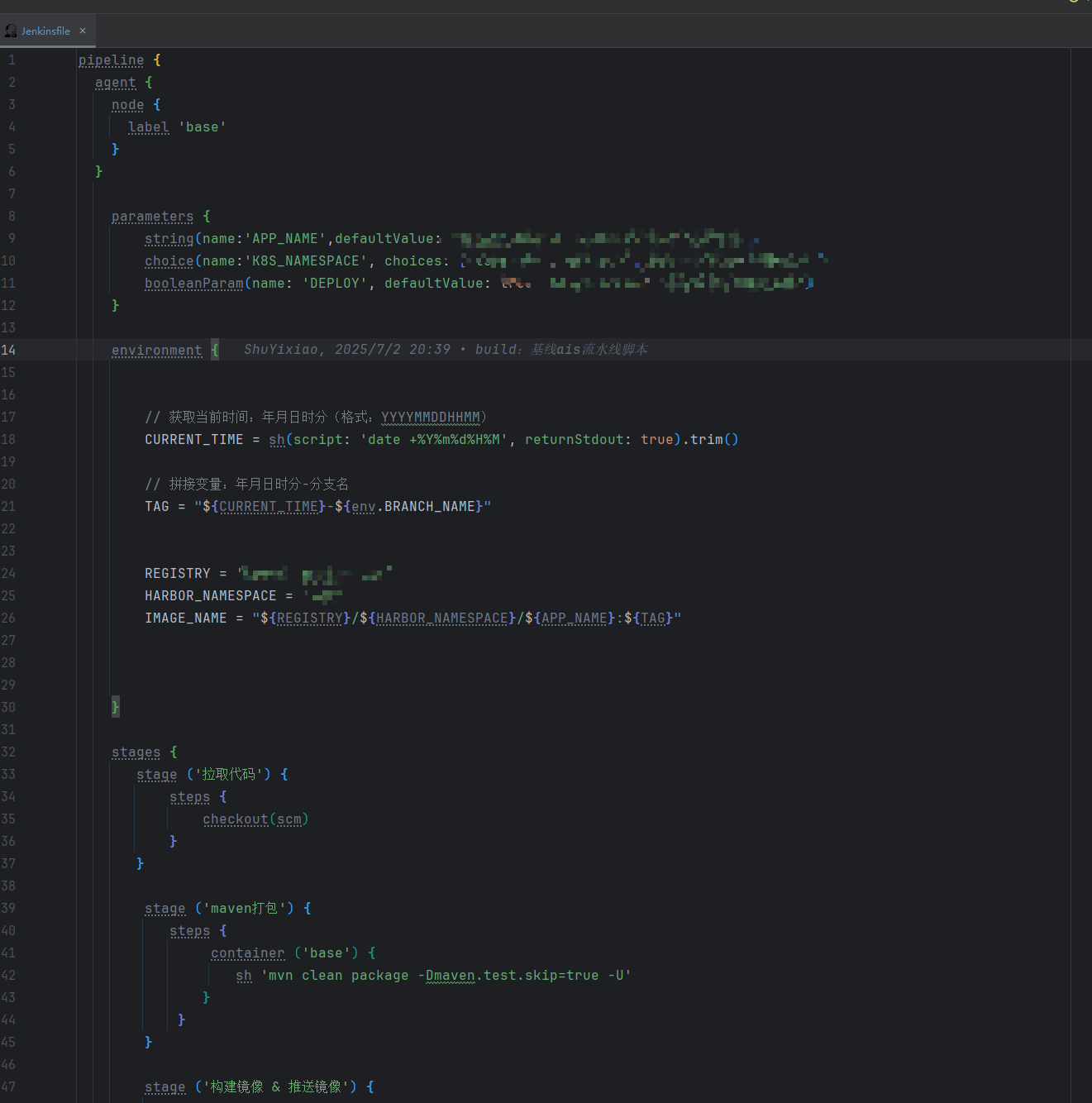Click the IMAGE_NAME variable on line 26
Viewport: 1092px width, 1103px height.
tap(185, 618)
